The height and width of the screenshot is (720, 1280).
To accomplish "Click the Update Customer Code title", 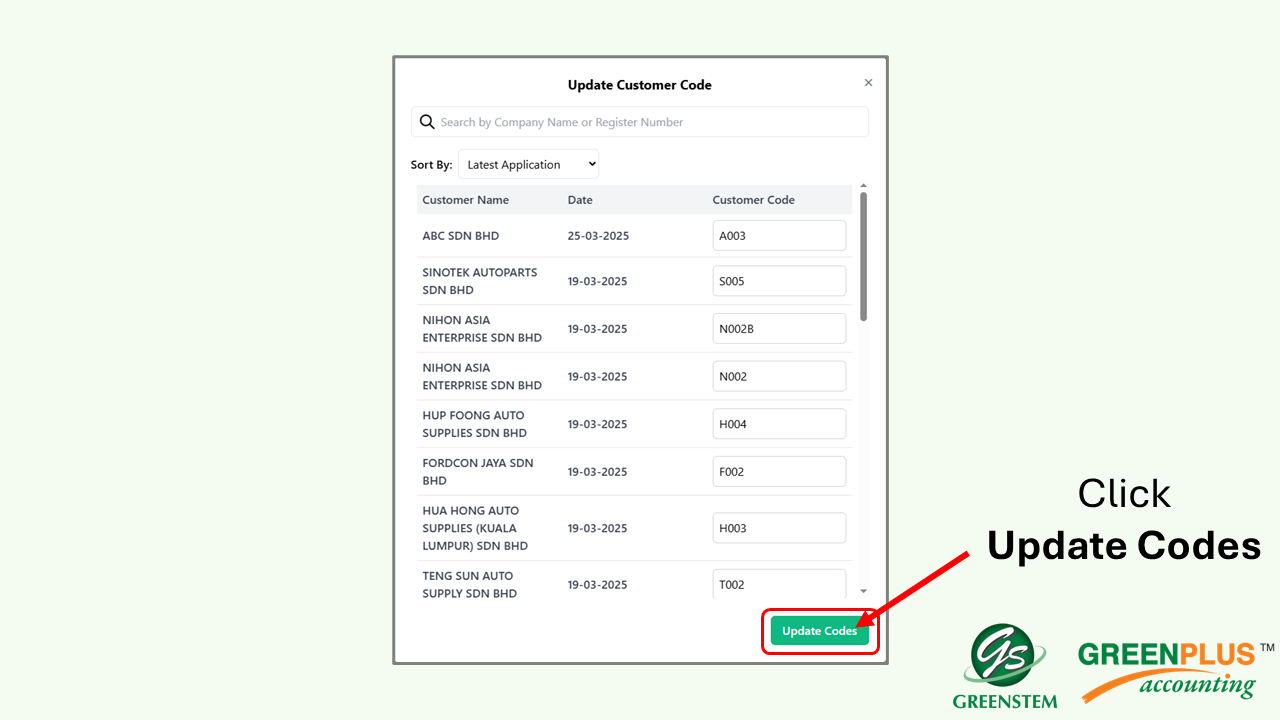I will (640, 85).
